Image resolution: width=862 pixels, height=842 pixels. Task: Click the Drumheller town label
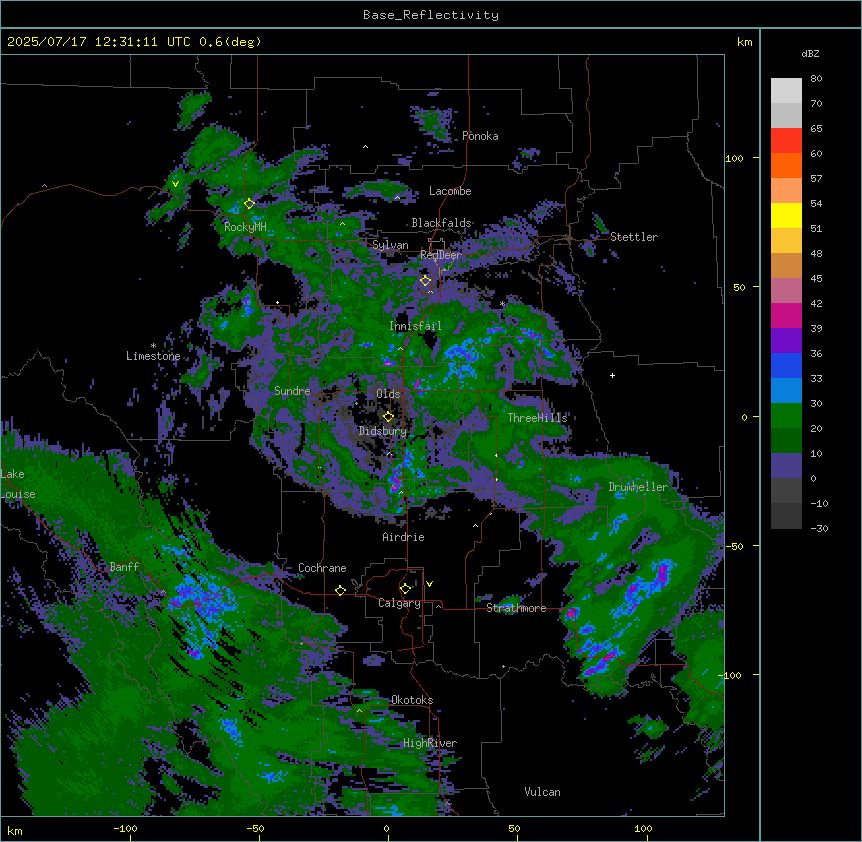coord(638,487)
